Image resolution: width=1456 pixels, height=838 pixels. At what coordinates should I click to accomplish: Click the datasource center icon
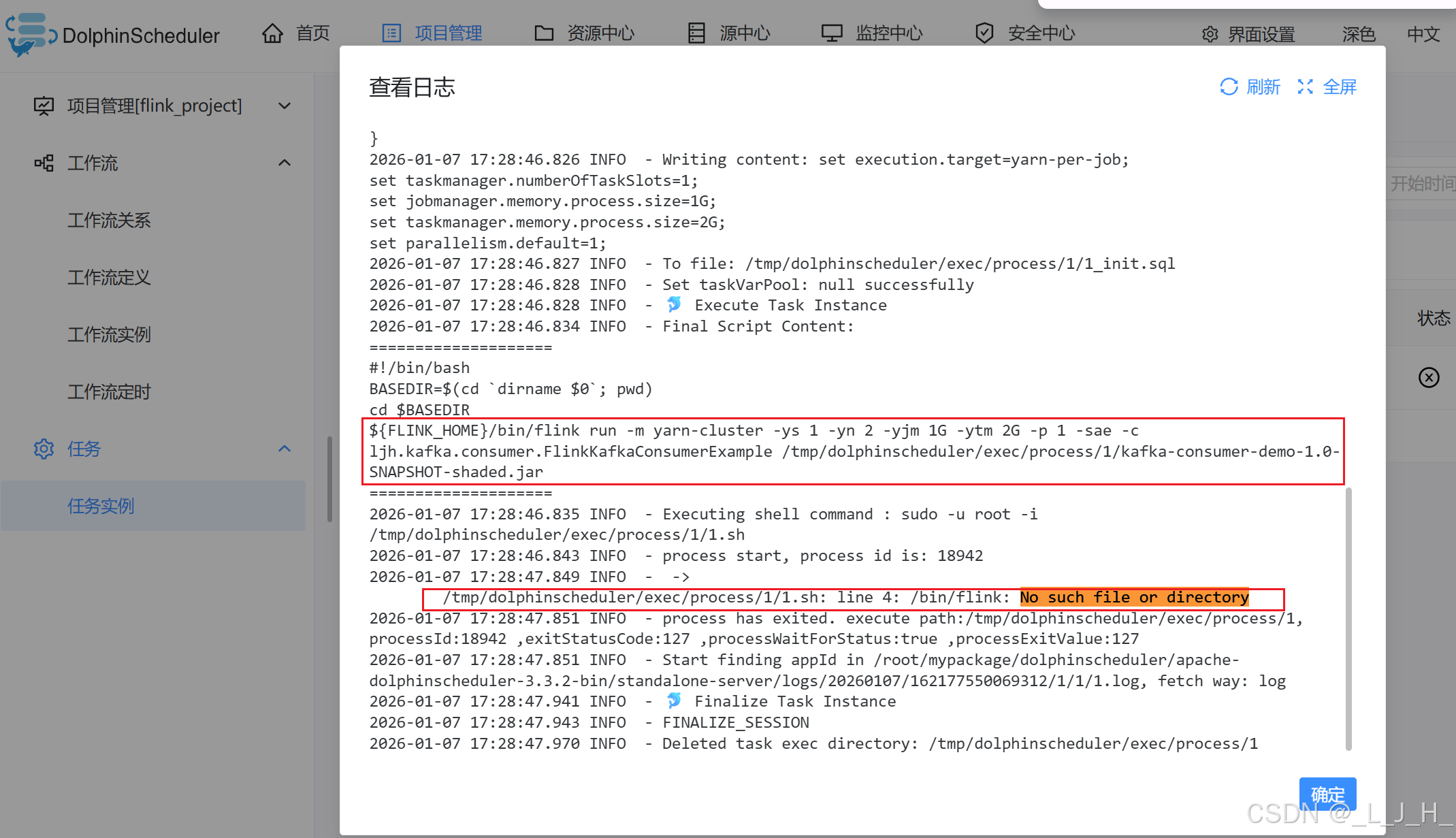pos(696,33)
